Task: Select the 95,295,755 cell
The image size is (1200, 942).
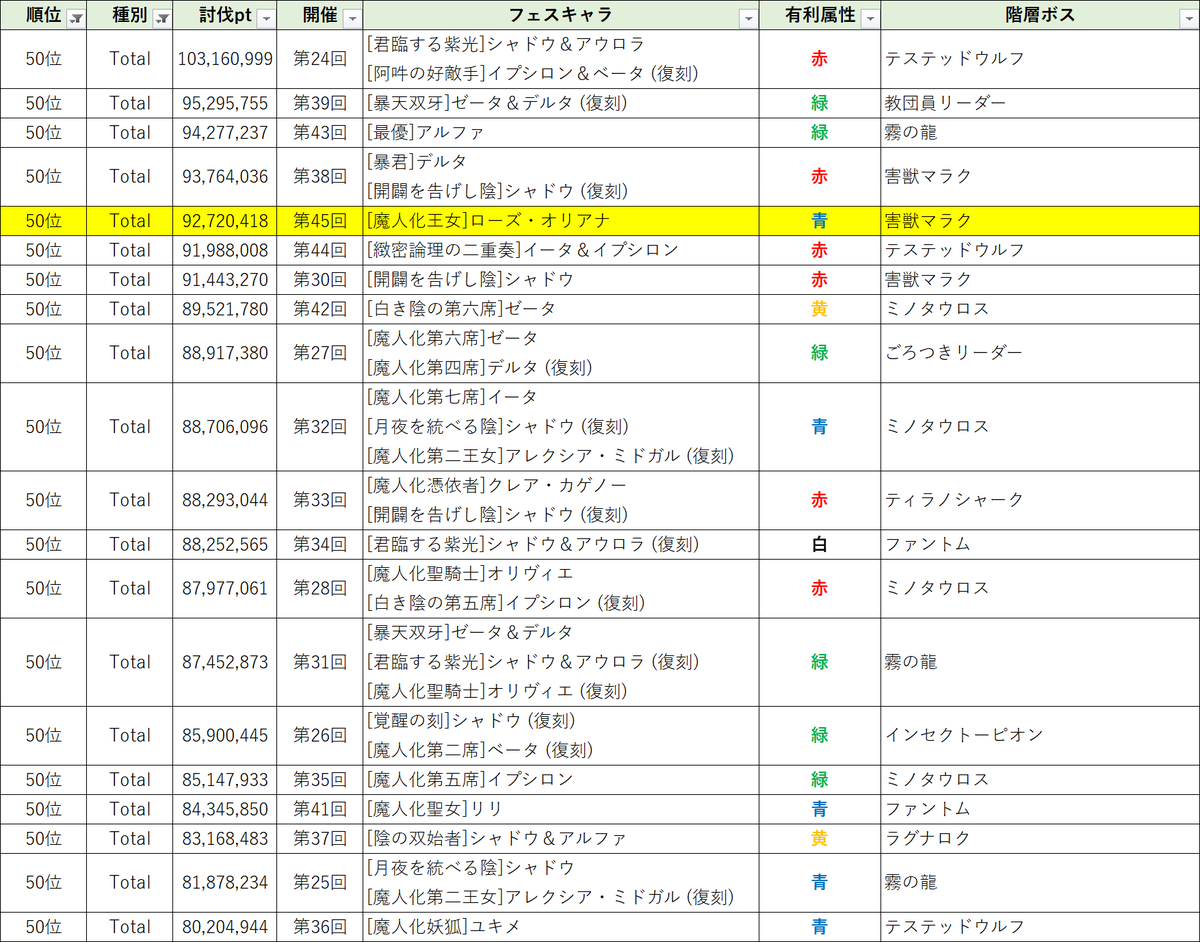Action: point(224,103)
